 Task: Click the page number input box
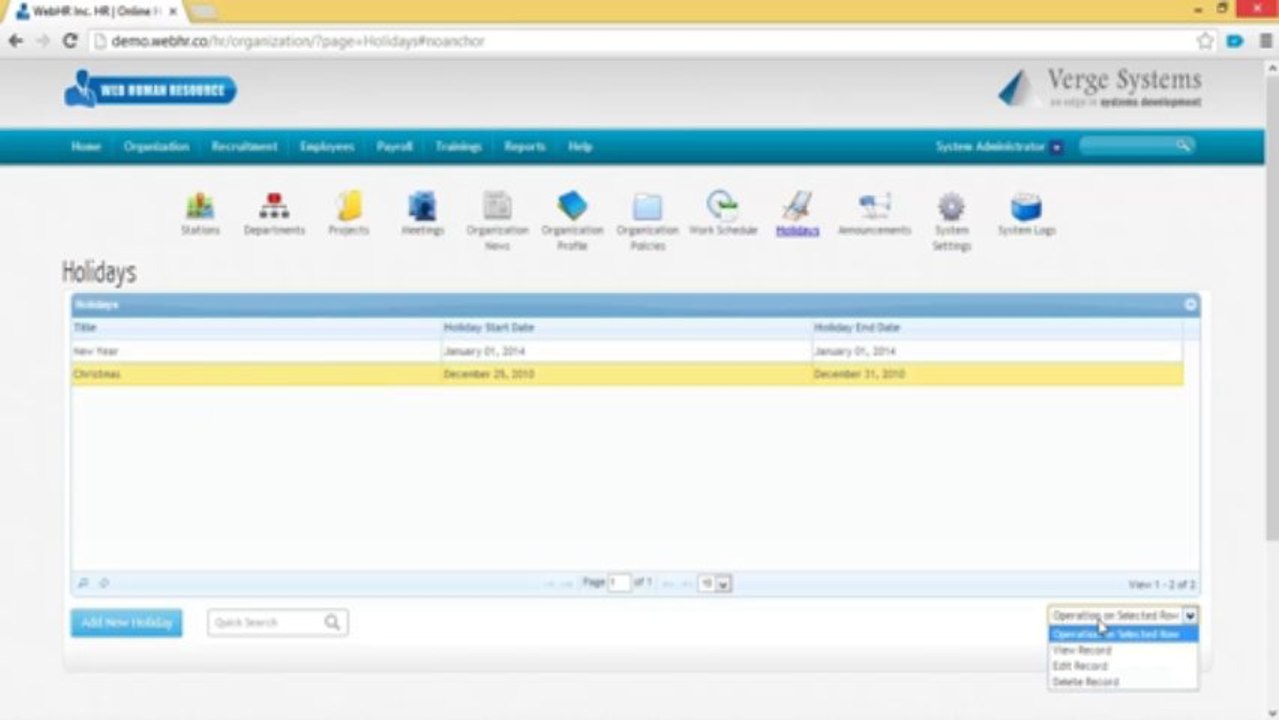pos(619,583)
